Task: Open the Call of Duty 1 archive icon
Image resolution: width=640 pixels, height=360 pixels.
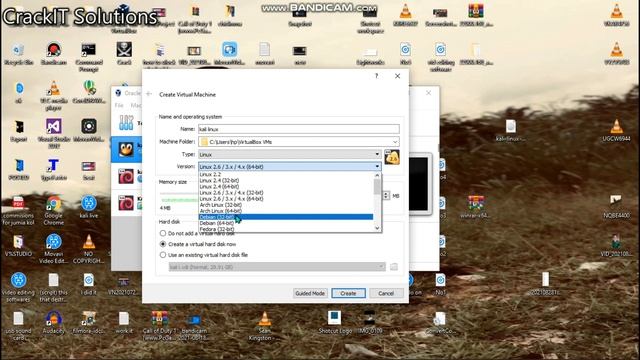Action: [160, 326]
